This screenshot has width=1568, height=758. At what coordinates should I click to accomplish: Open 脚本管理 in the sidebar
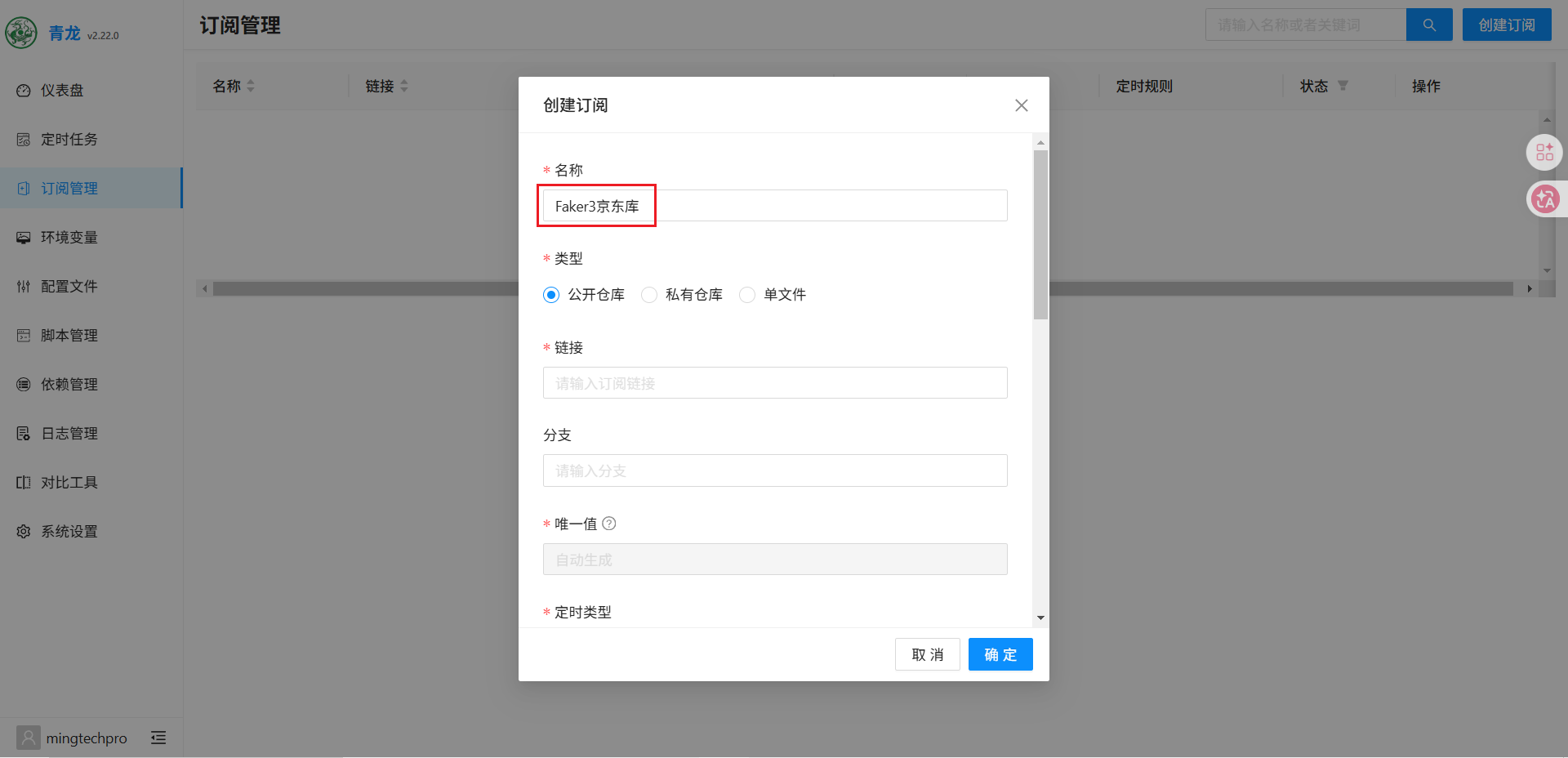point(69,335)
